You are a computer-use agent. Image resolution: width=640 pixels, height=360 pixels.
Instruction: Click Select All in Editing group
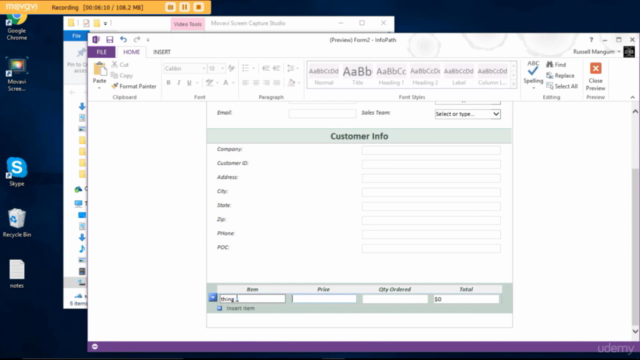(562, 86)
